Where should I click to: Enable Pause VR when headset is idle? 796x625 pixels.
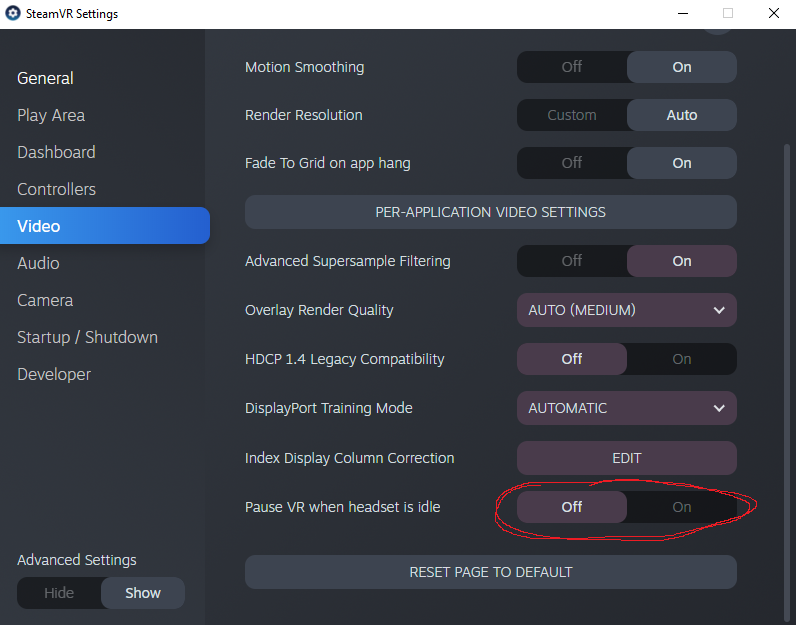point(682,507)
